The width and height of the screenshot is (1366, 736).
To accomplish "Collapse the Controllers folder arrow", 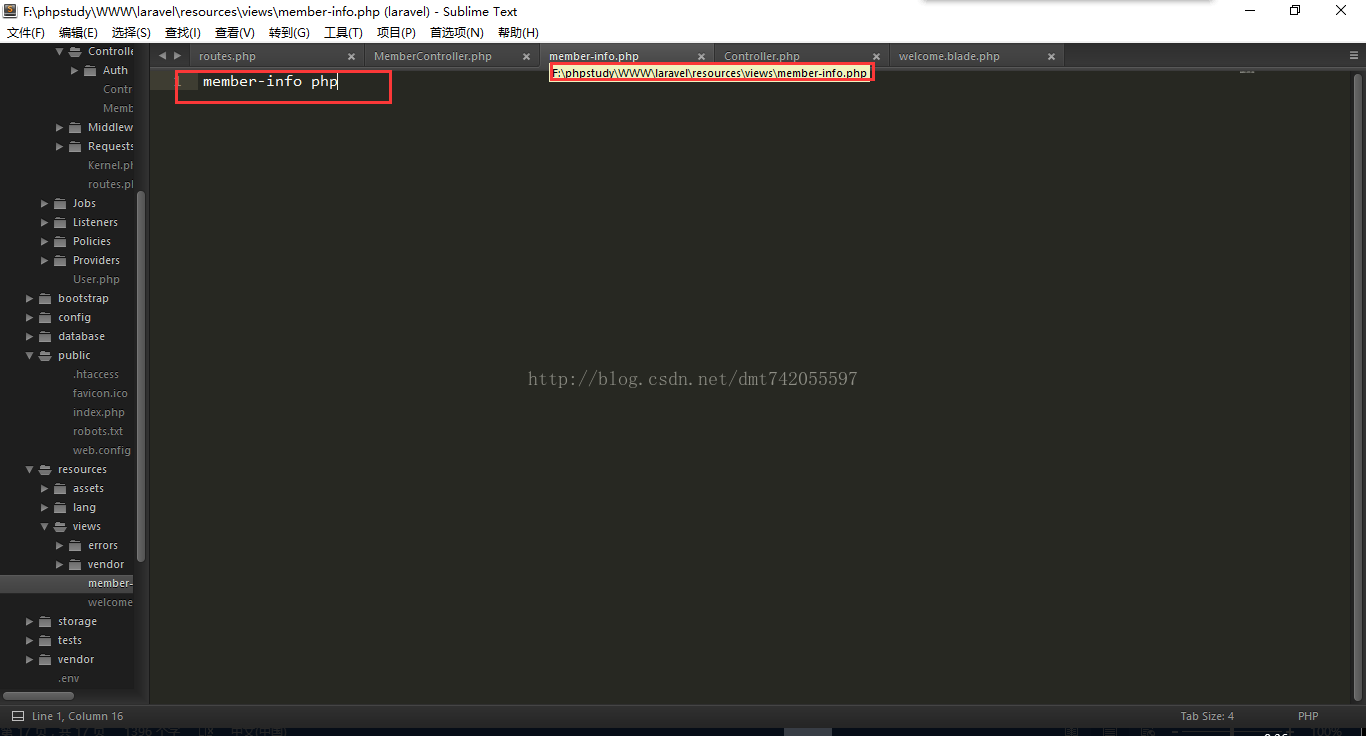I will pyautogui.click(x=60, y=51).
